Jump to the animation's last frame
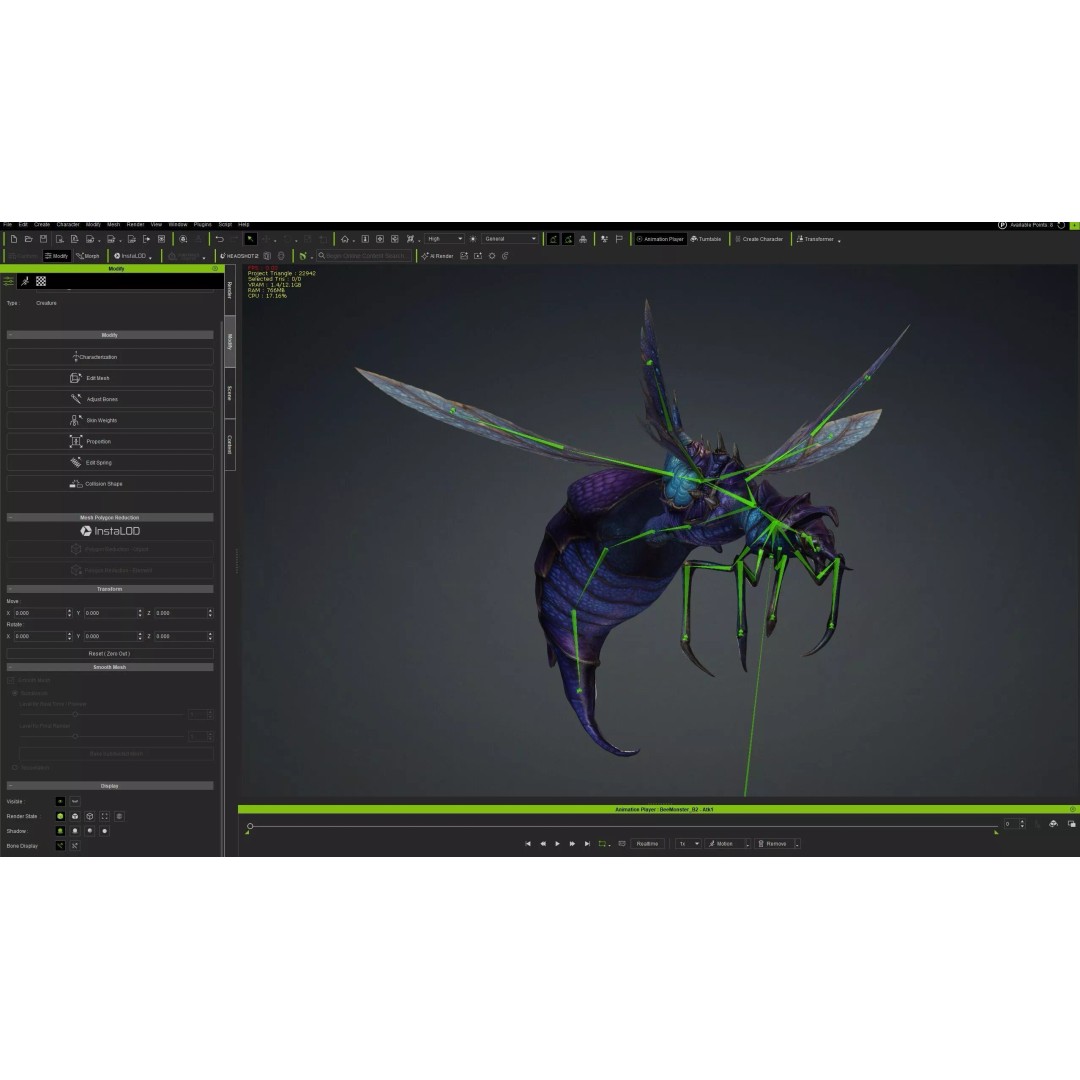Image resolution: width=1080 pixels, height=1080 pixels. [587, 844]
